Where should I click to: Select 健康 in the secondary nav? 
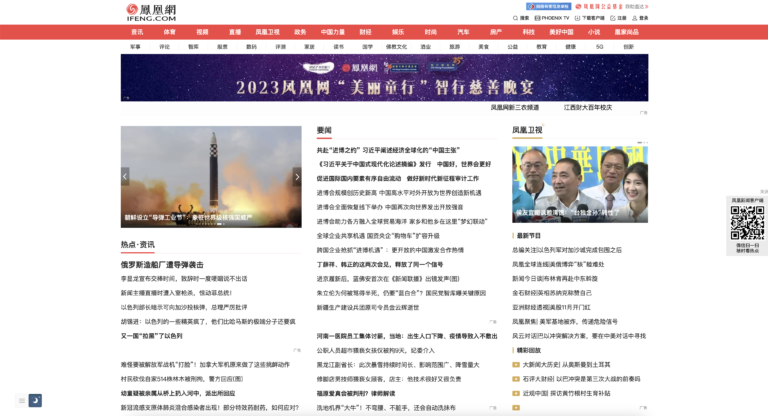click(571, 47)
